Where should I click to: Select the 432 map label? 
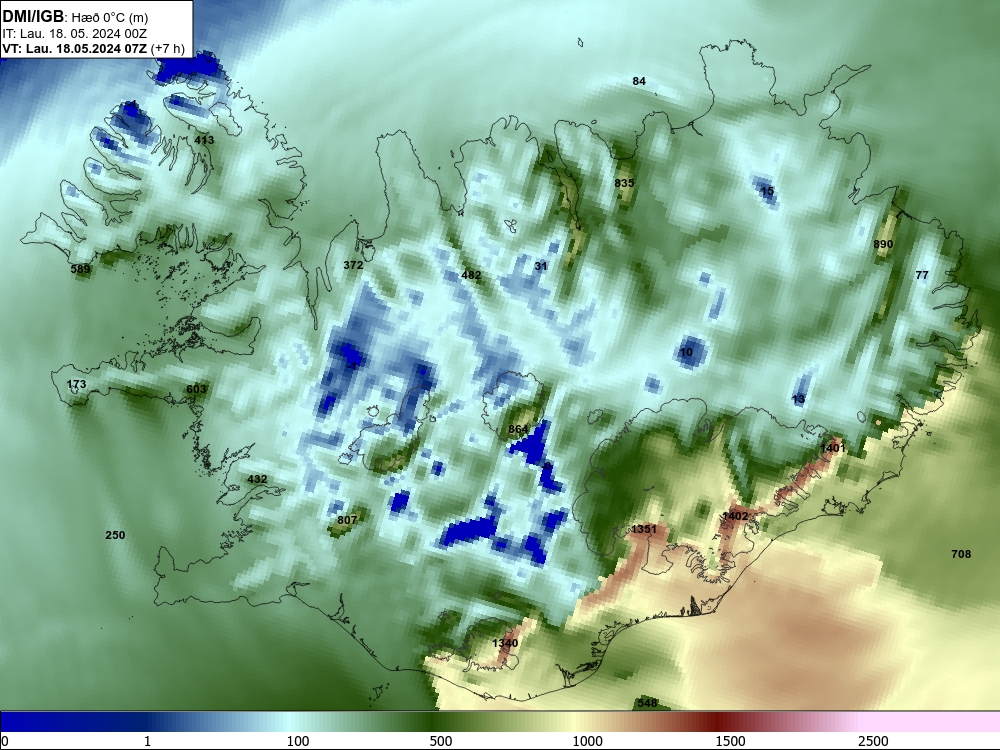(x=258, y=480)
